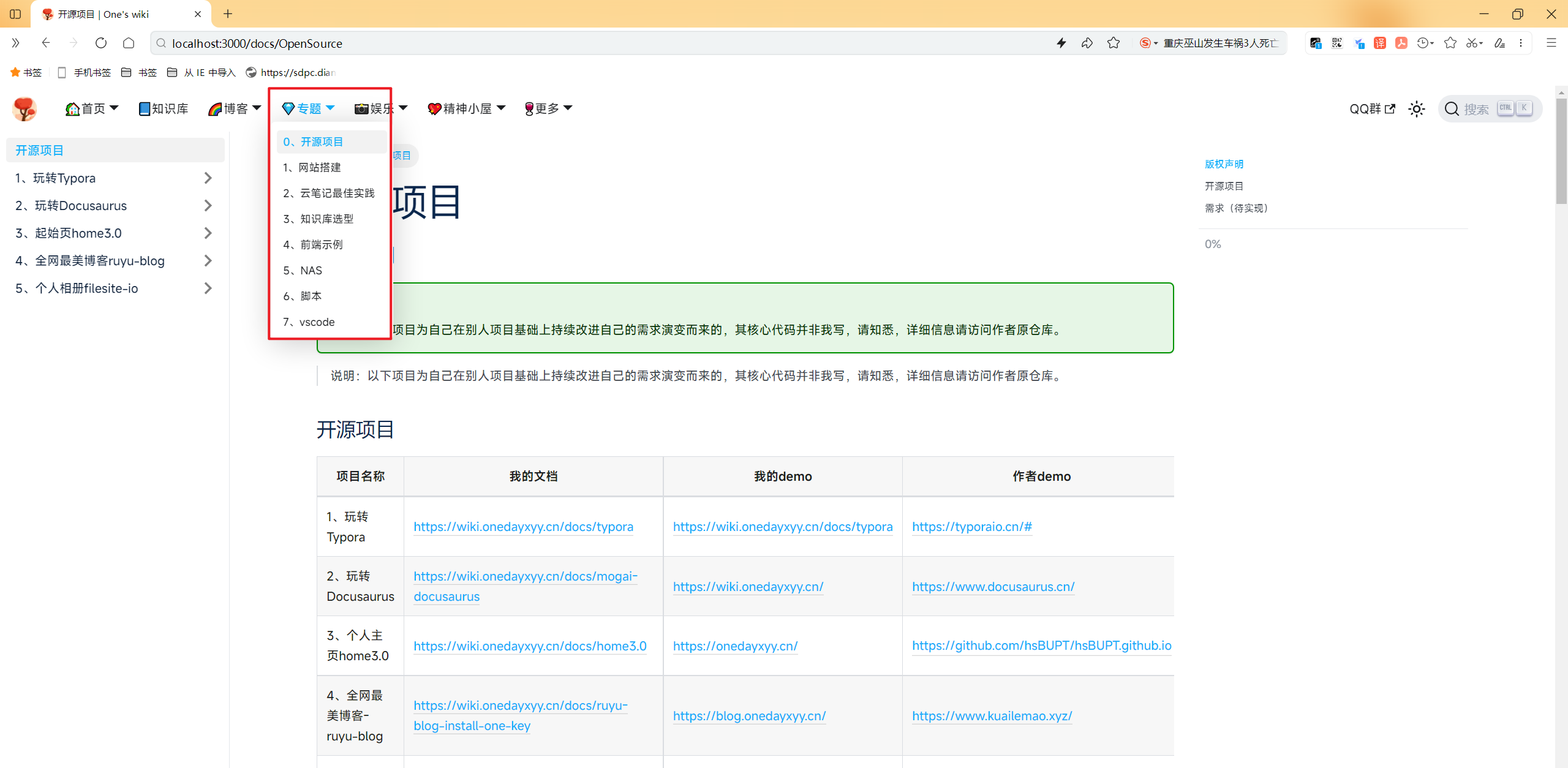The width and height of the screenshot is (1568, 768).
Task: Expand 5、个人相册filesite-io sidebar category
Action: tap(115, 288)
